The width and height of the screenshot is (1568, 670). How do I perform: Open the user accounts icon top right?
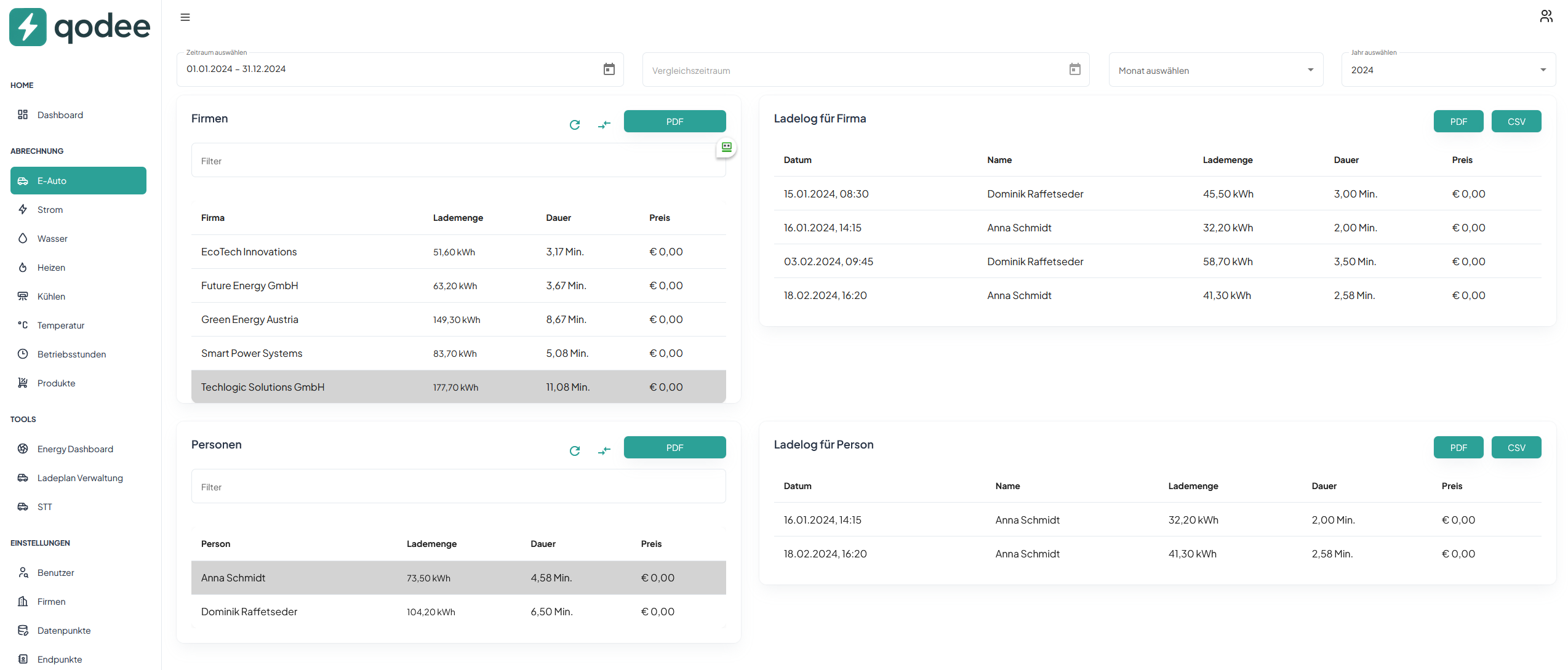click(1546, 17)
